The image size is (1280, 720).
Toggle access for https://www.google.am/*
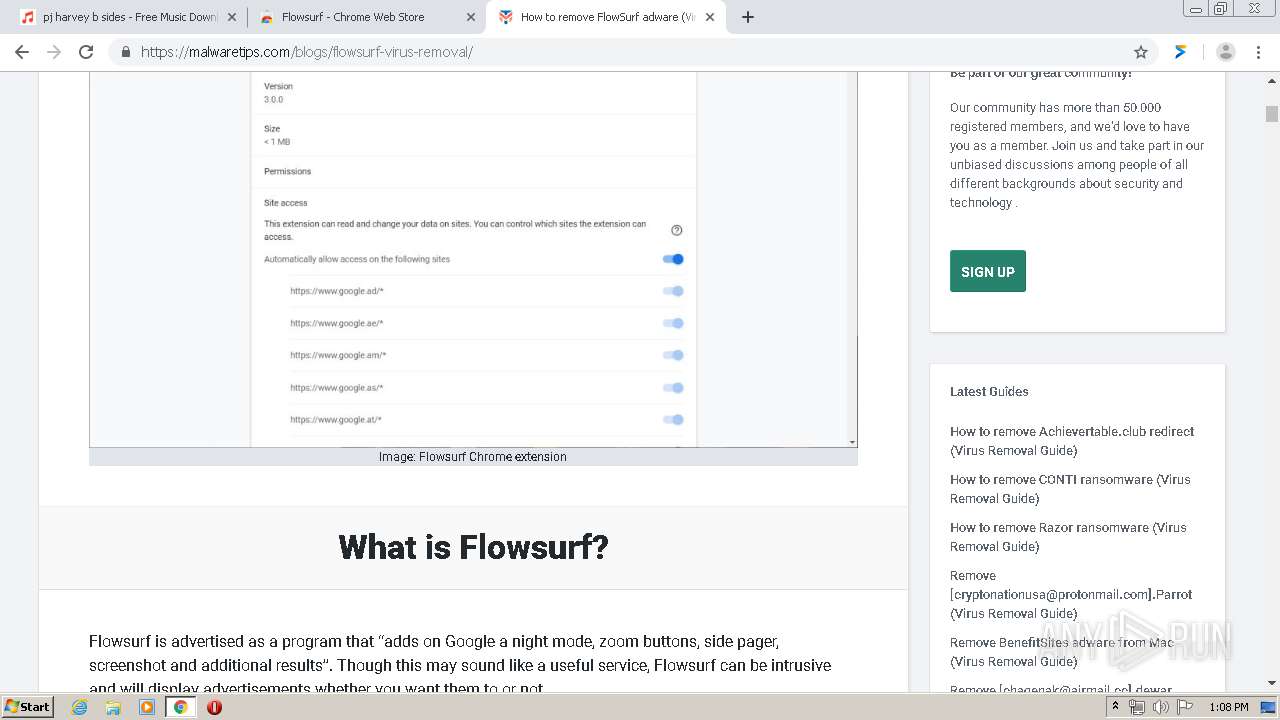pyautogui.click(x=674, y=355)
